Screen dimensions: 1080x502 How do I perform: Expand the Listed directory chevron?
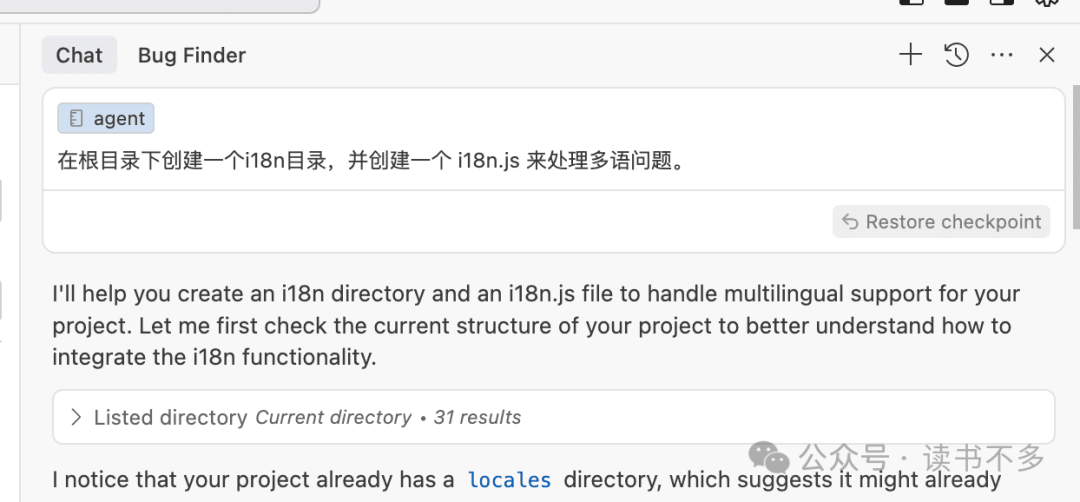76,417
